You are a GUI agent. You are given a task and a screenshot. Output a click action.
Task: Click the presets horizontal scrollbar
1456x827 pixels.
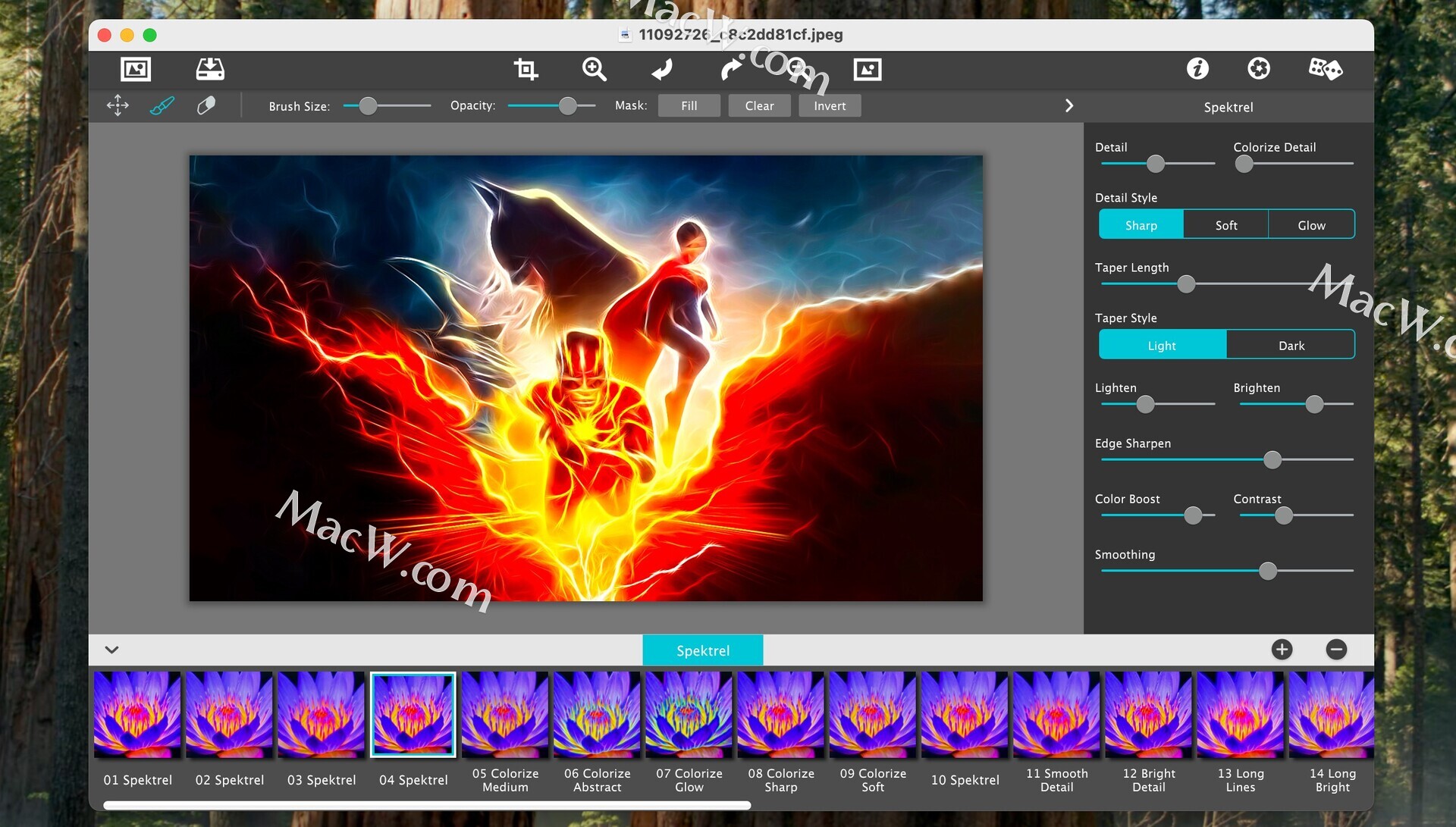[x=427, y=805]
